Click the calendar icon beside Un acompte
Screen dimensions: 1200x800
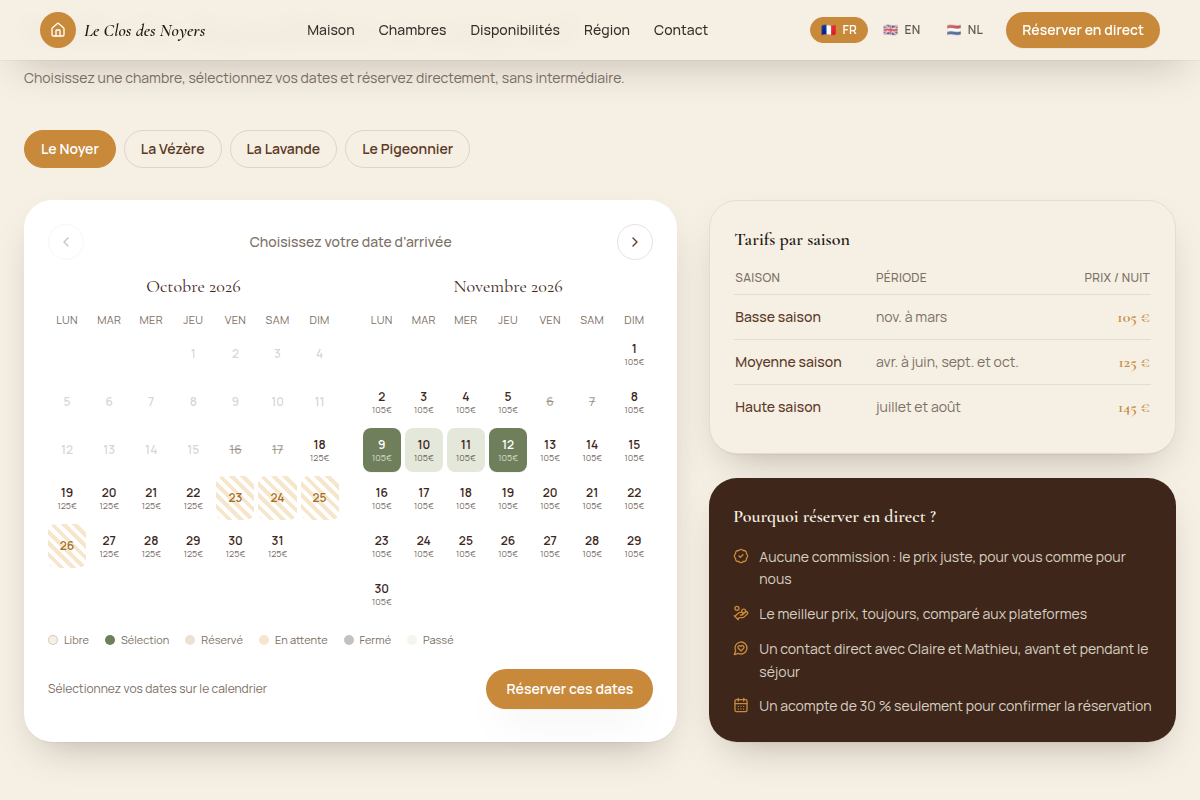pyautogui.click(x=741, y=706)
